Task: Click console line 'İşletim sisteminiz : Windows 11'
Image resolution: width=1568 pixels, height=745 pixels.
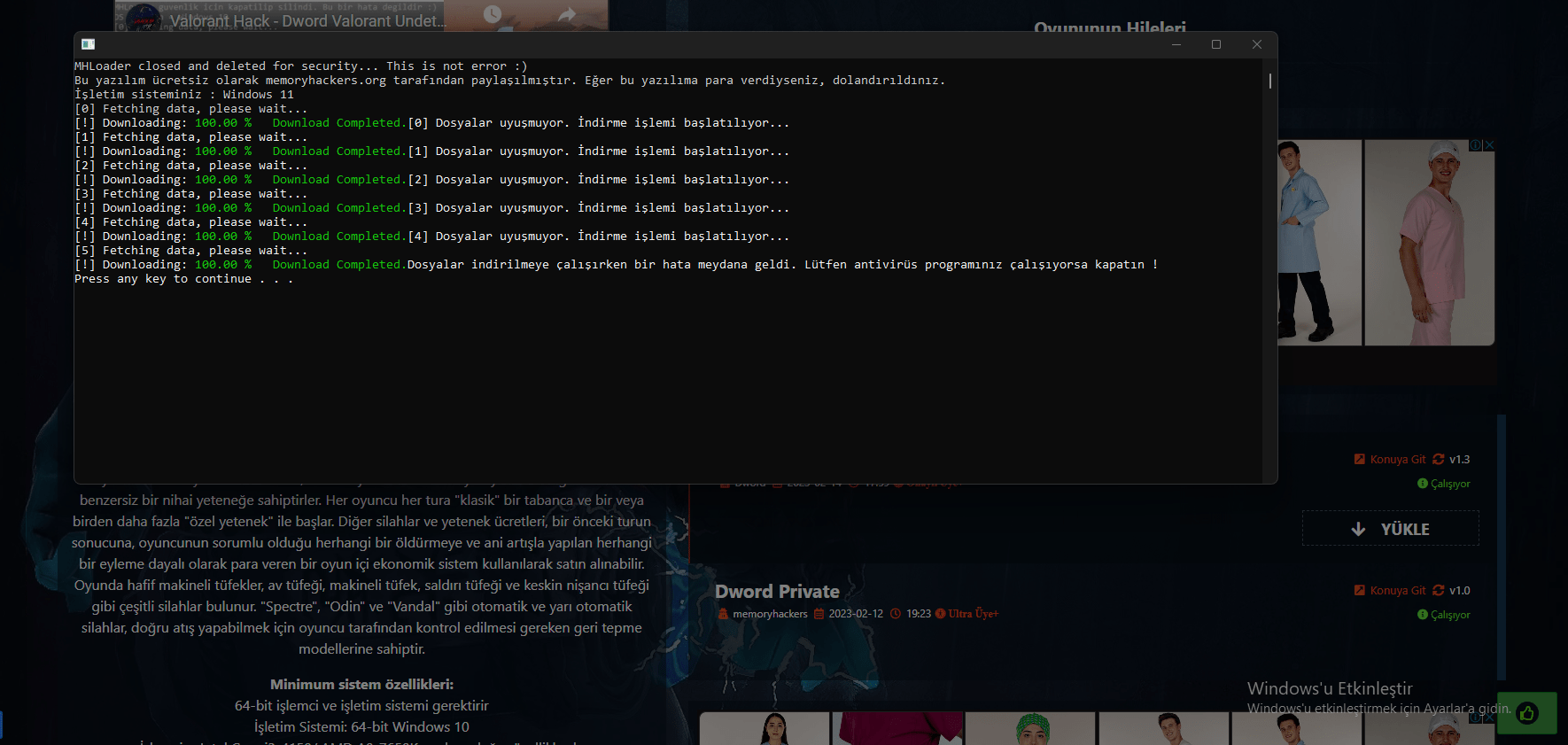Action: 184,95
